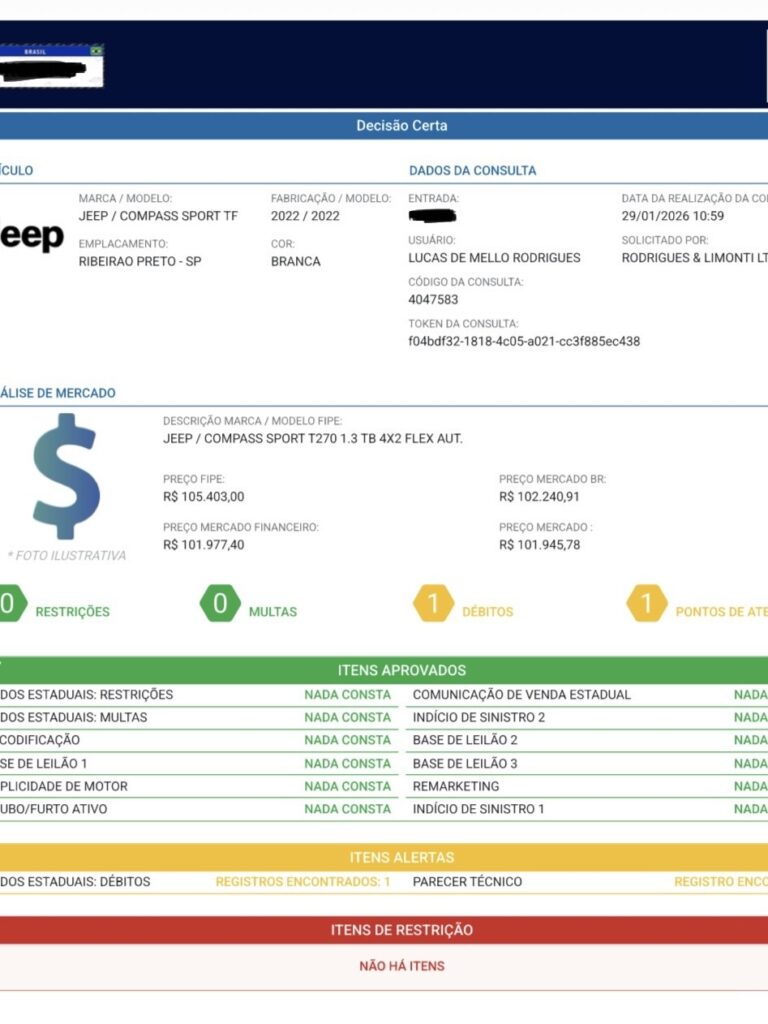This screenshot has height=1024, width=768.
Task: Click the BRANCA color value
Action: pos(296,261)
